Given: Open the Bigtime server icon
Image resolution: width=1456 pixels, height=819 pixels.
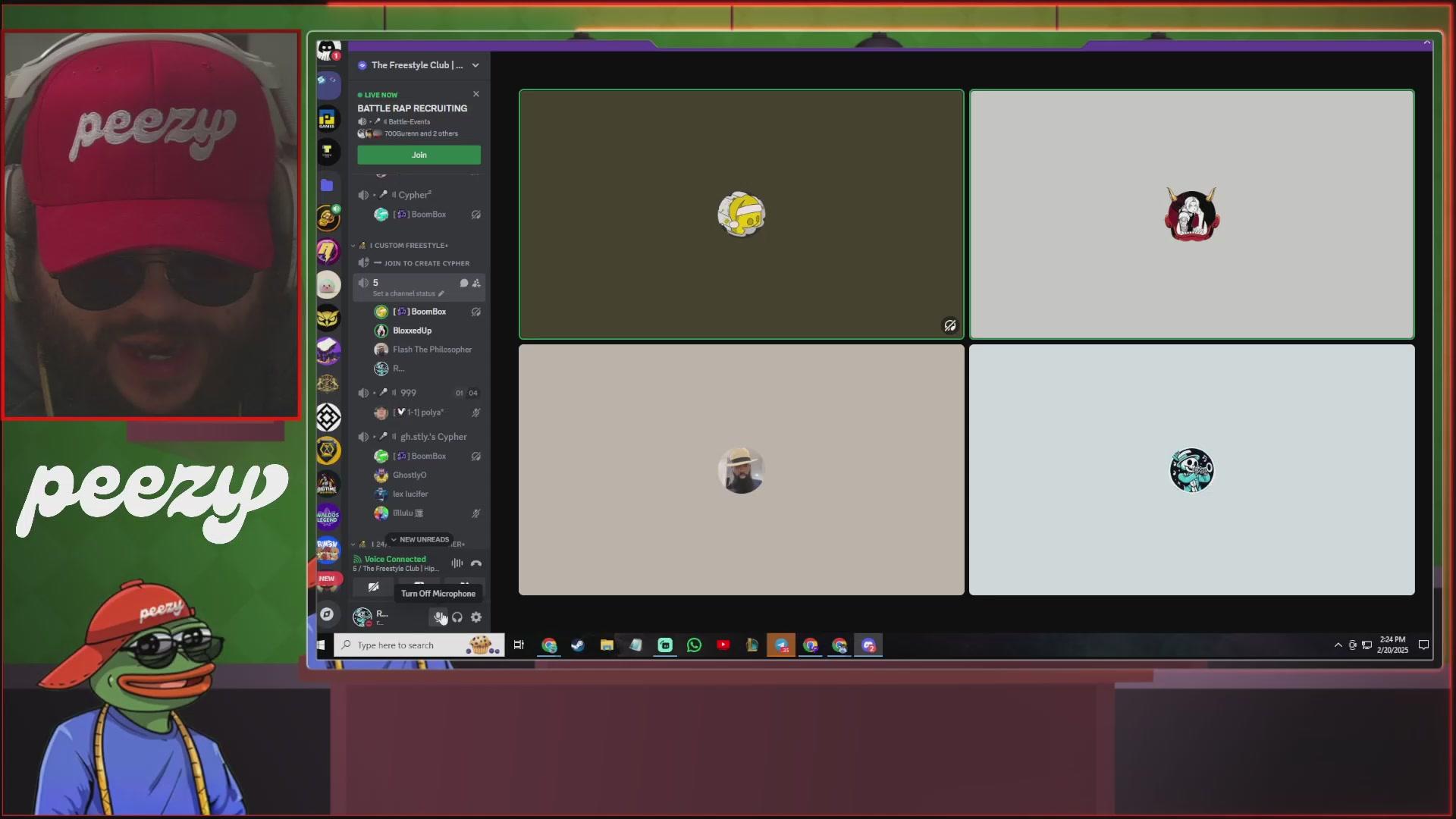Looking at the screenshot, I should pos(328,484).
